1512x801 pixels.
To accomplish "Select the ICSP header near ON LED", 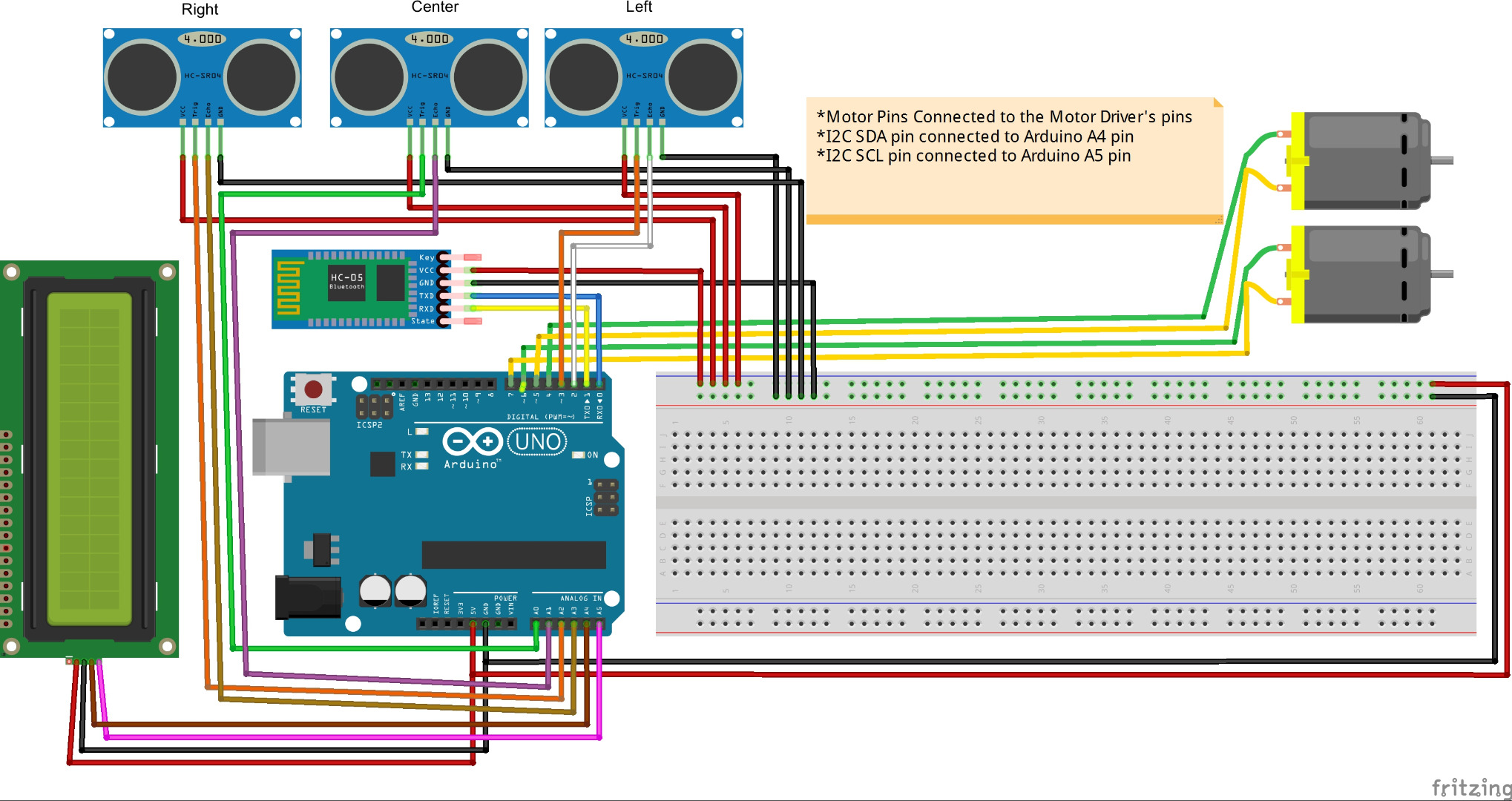I will (606, 497).
